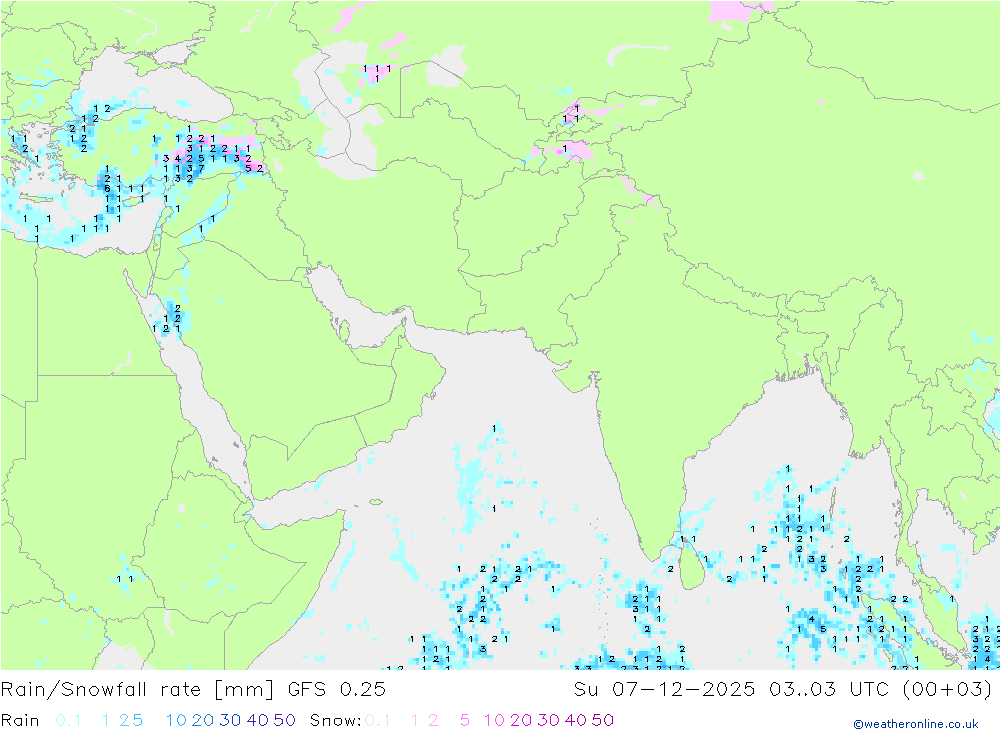Screen dimensions: 1000x733
Task: Select snow legend value 20
Action: pos(521,720)
